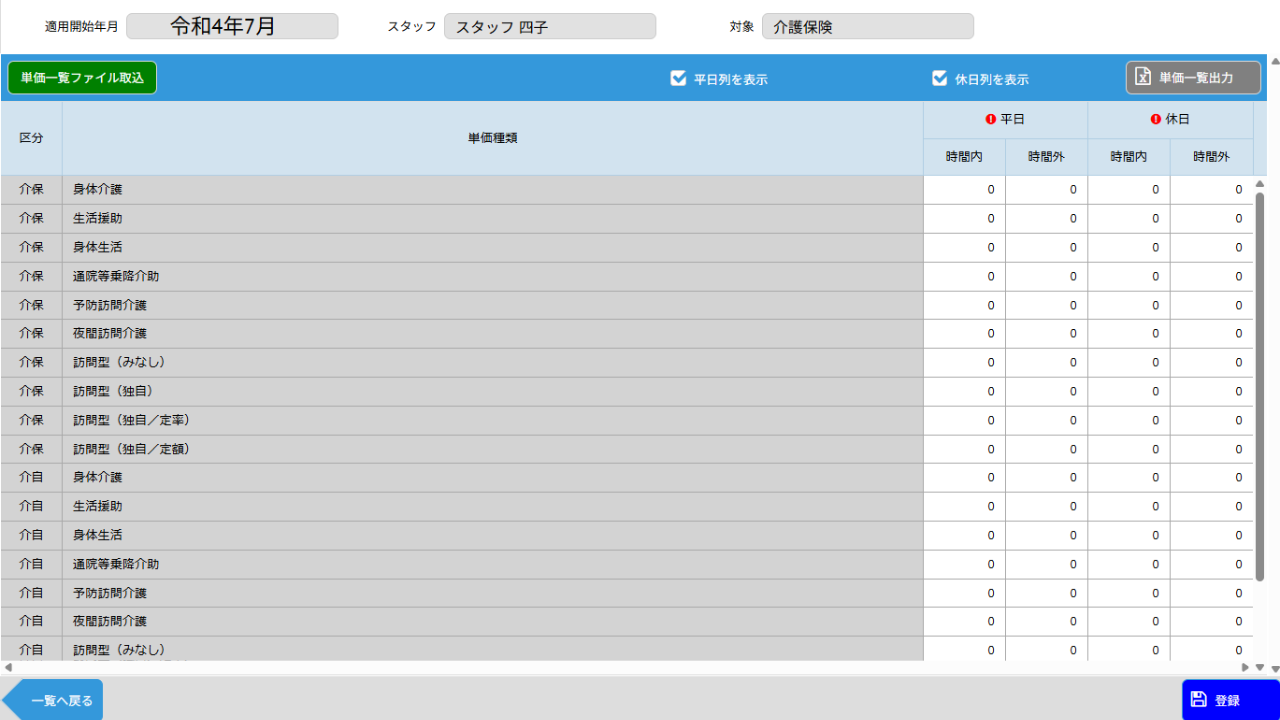Screen dimensions: 1280x720
Task: Edit 平日 時間内 value for 介自 身体生活
Action: [x=964, y=536]
